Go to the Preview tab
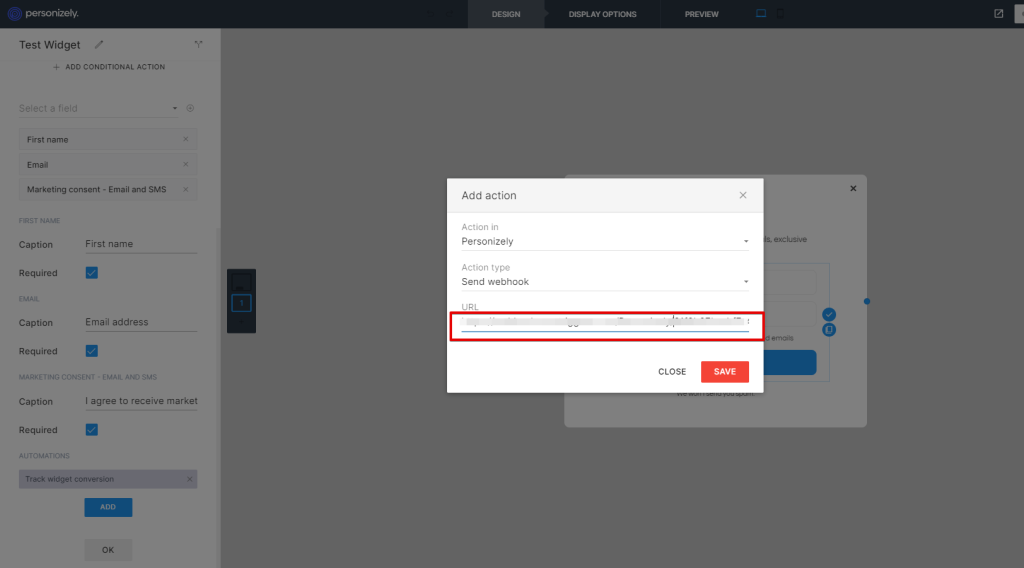This screenshot has width=1024, height=568. coord(701,14)
